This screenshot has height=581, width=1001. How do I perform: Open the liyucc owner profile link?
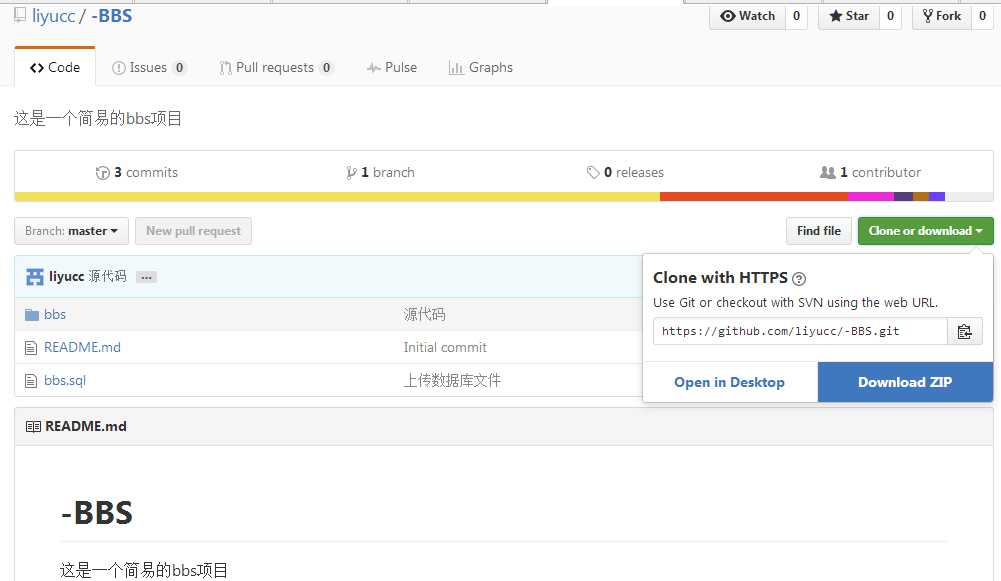54,15
